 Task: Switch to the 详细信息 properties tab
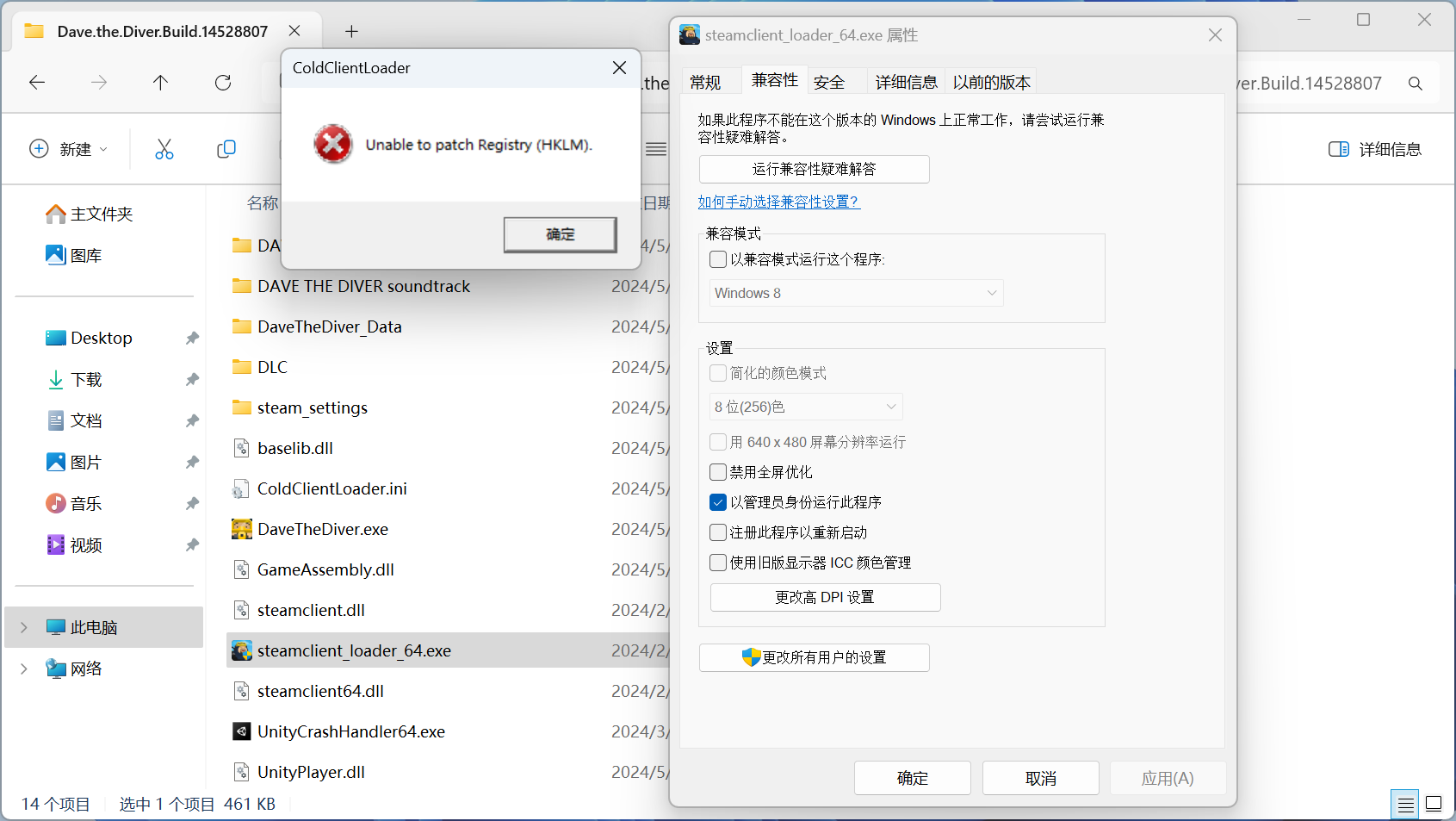tap(906, 83)
